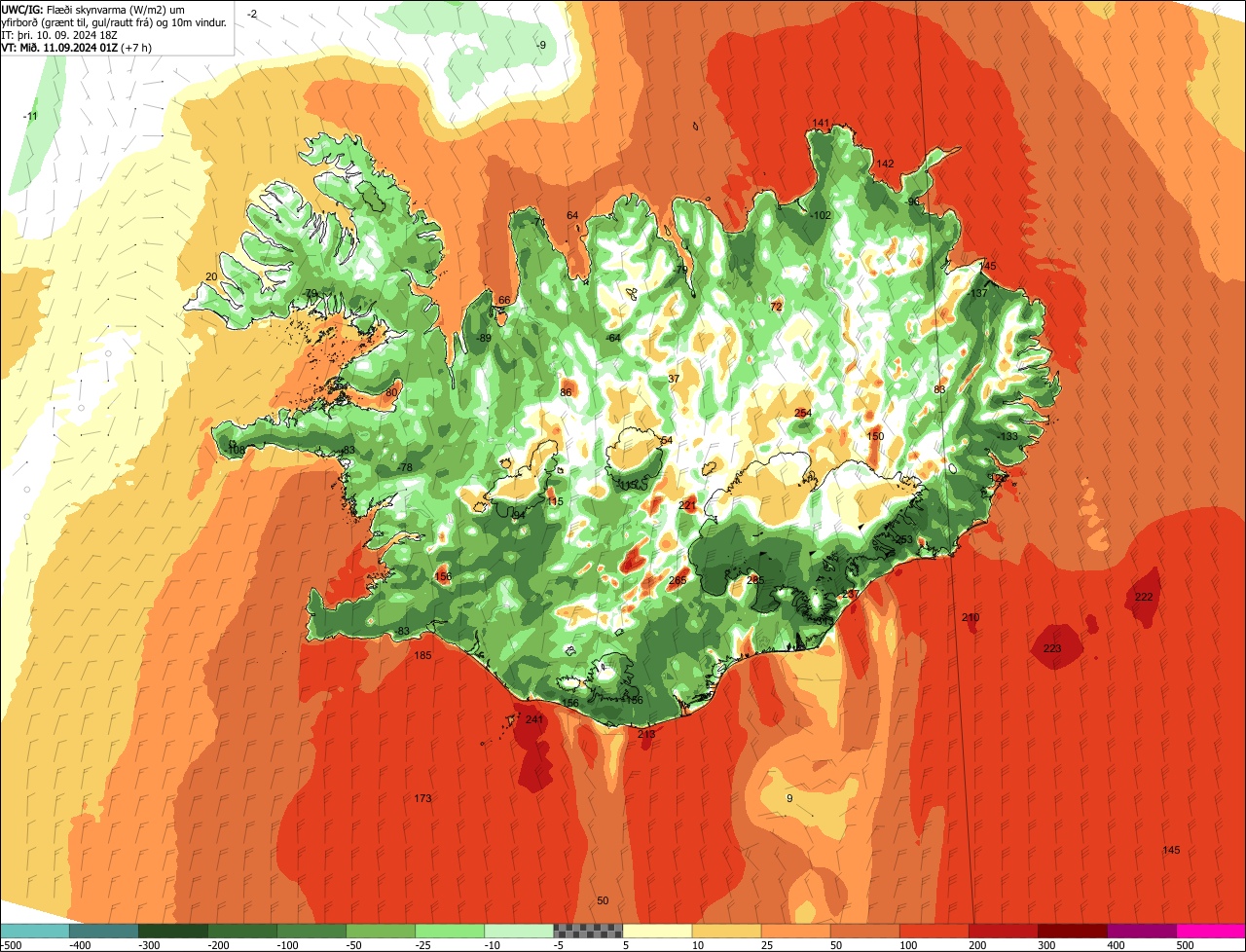This screenshot has width=1246, height=952.
Task: Click the value 222 in the eastern ocean
Action: tap(1144, 597)
